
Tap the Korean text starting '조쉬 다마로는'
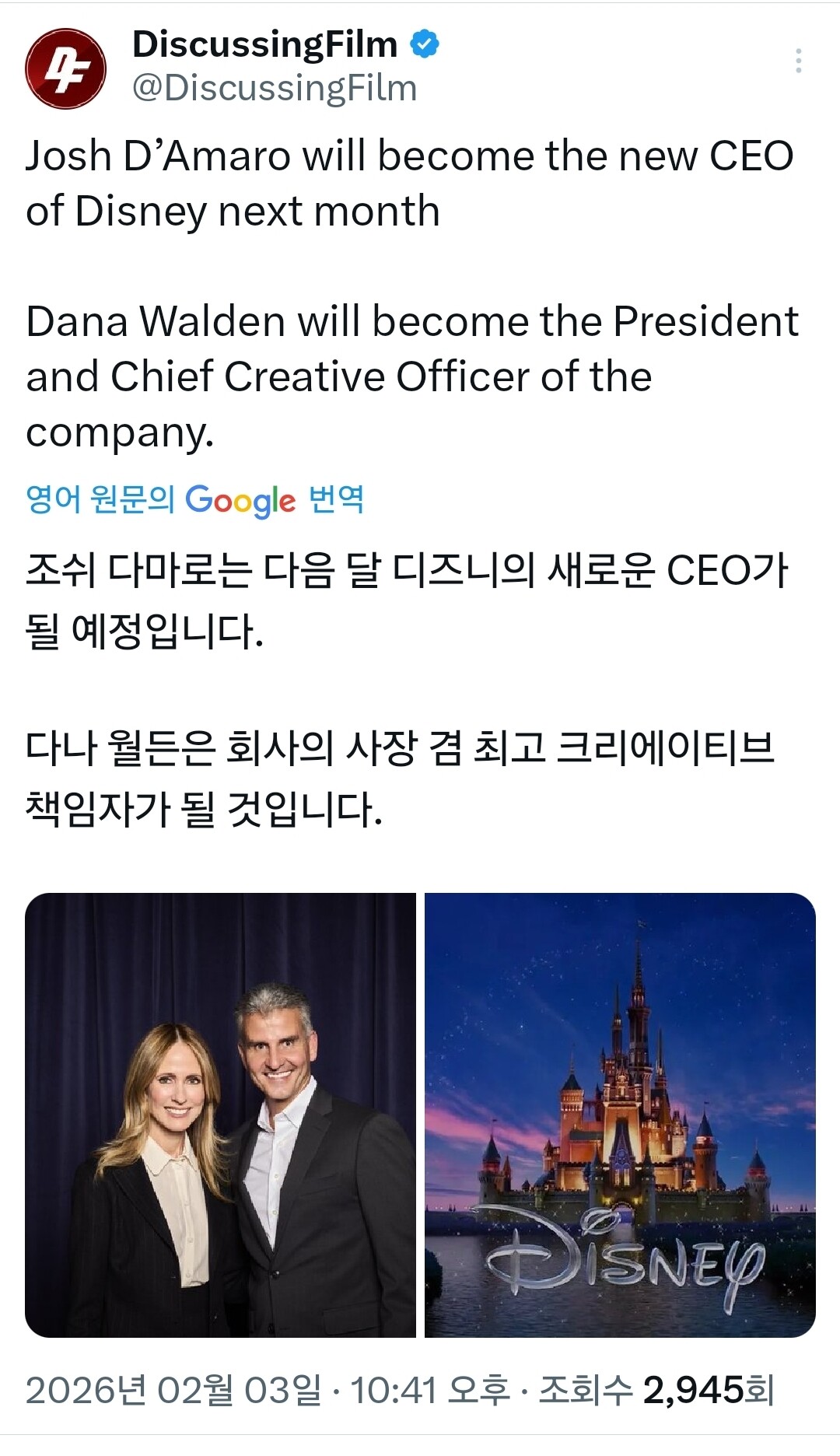tap(406, 600)
